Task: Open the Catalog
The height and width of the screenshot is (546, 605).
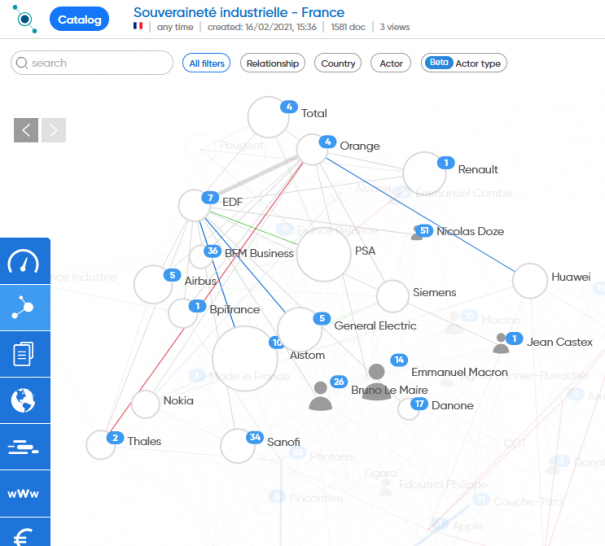Action: click(x=79, y=19)
